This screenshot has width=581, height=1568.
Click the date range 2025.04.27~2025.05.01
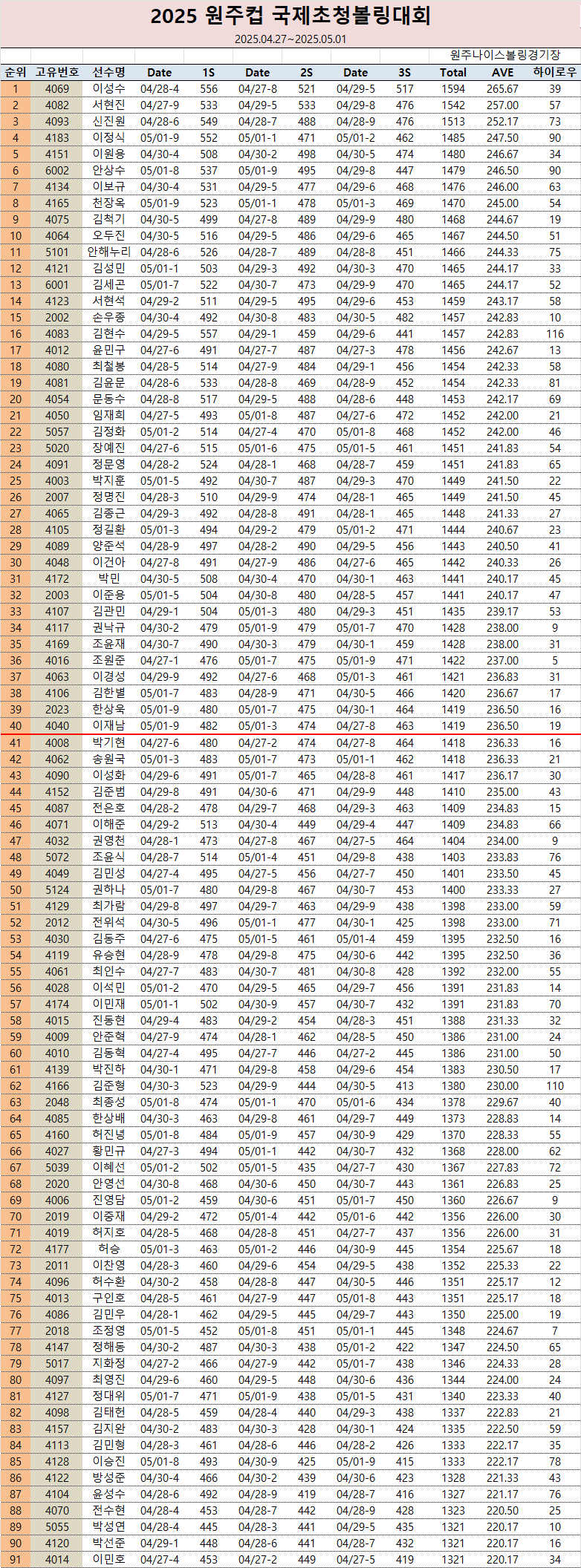(x=290, y=39)
